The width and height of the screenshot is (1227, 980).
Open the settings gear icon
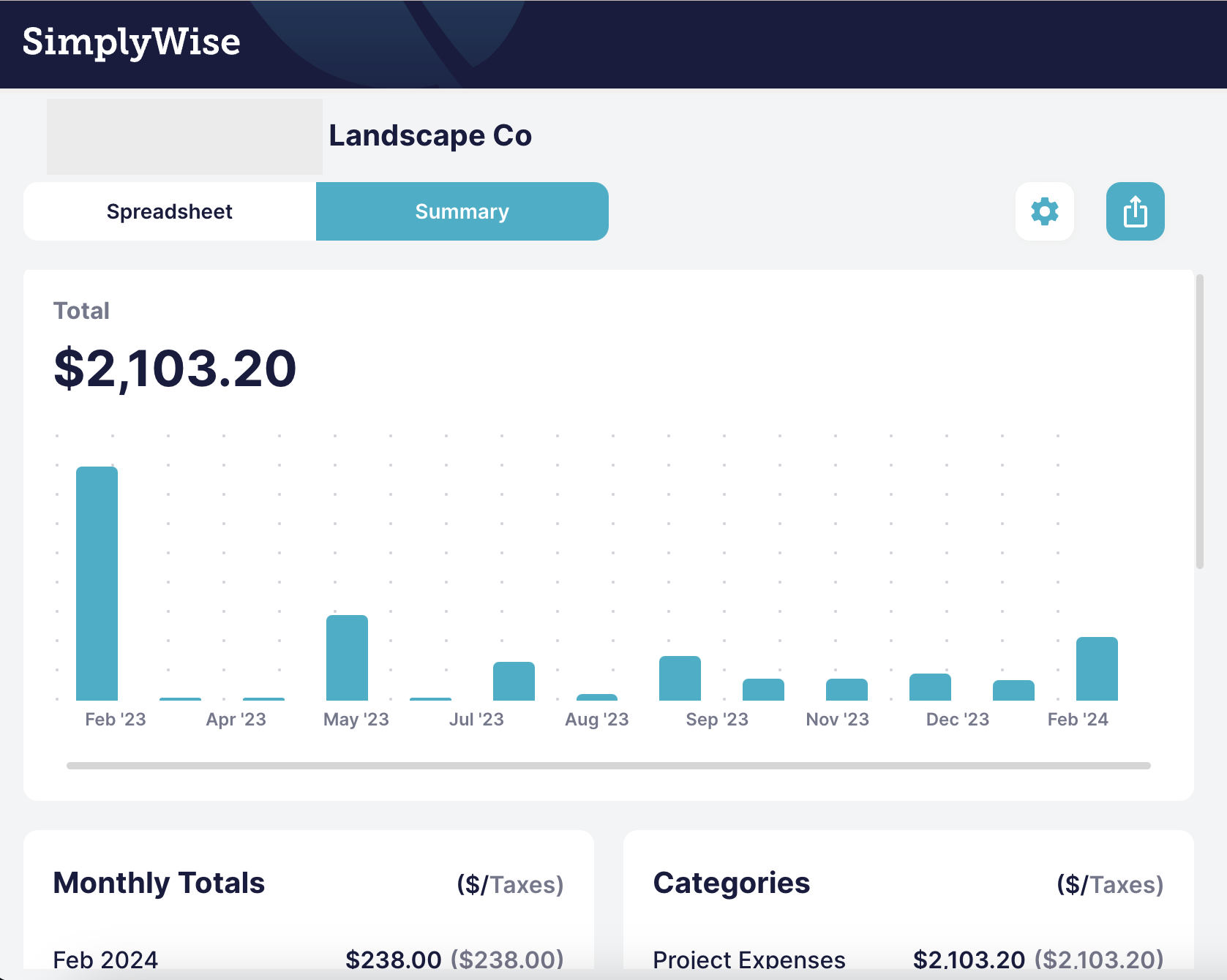click(1044, 211)
